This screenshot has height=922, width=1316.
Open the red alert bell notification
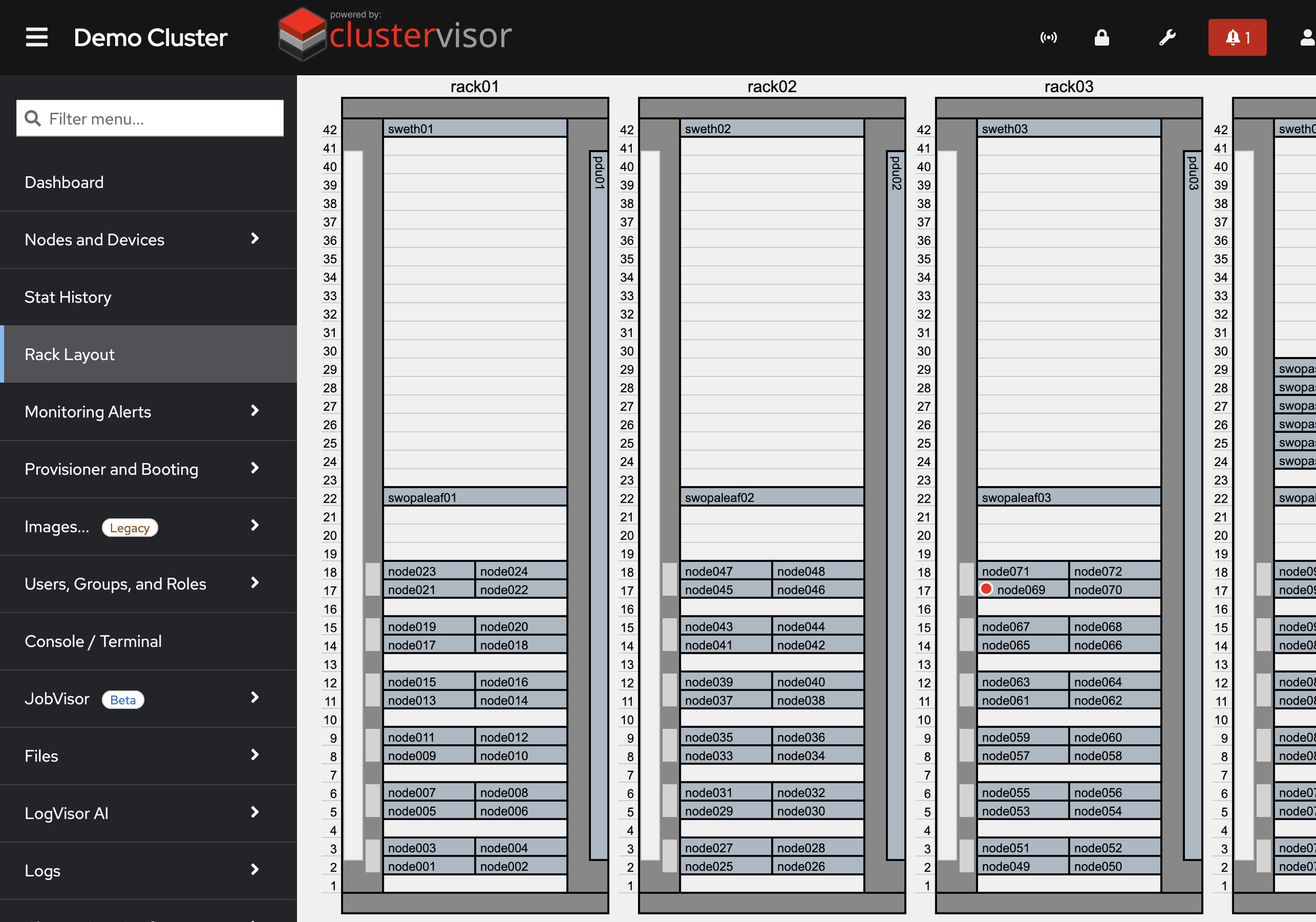pos(1237,37)
